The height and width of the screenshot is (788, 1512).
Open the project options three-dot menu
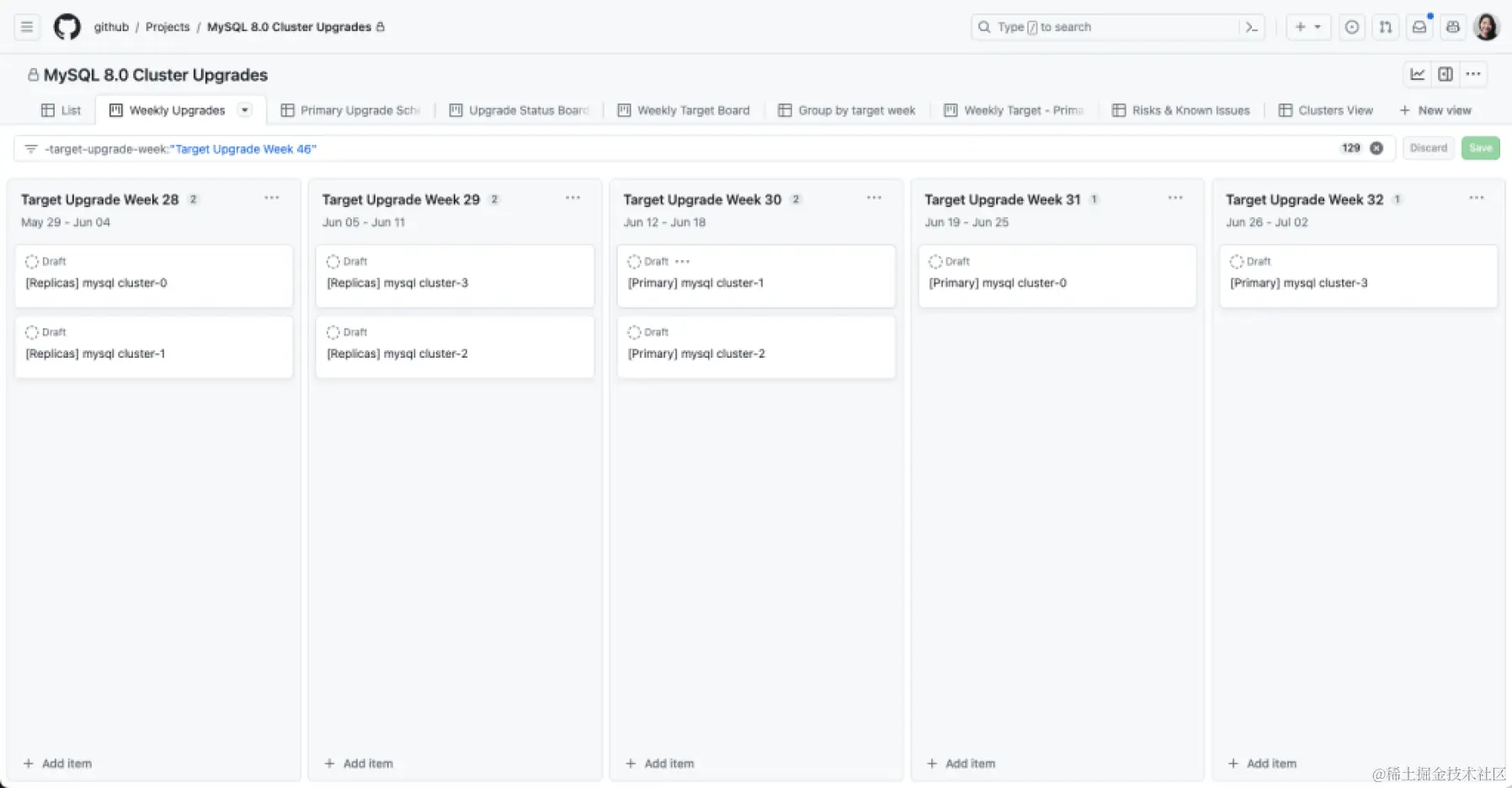click(x=1473, y=74)
